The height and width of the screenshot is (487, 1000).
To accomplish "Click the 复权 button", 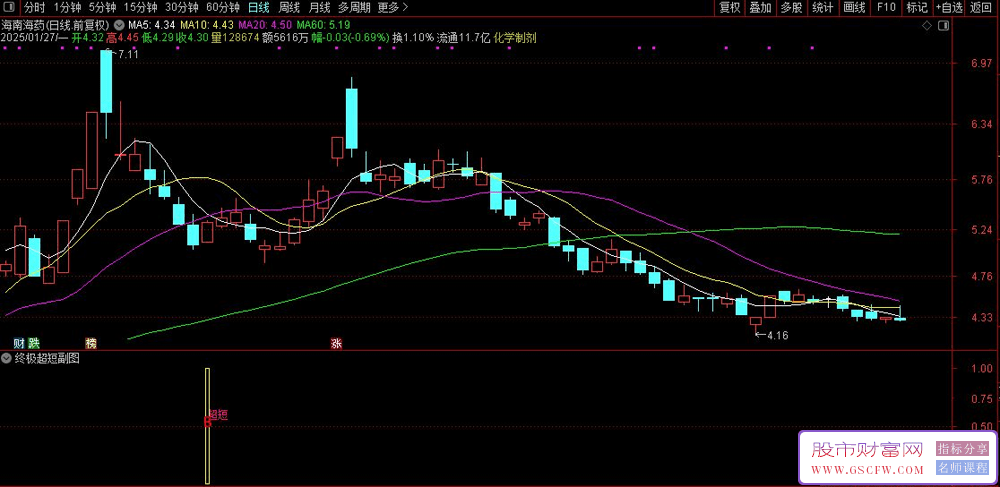I will 730,8.
